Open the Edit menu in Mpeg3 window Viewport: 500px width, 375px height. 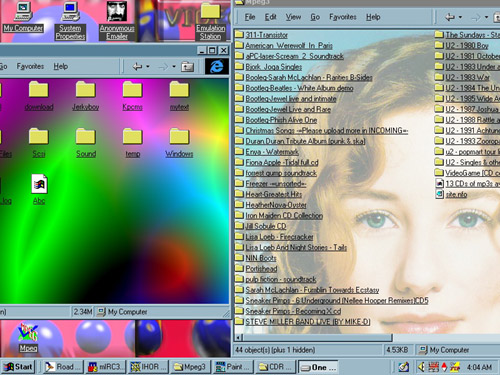click(270, 17)
